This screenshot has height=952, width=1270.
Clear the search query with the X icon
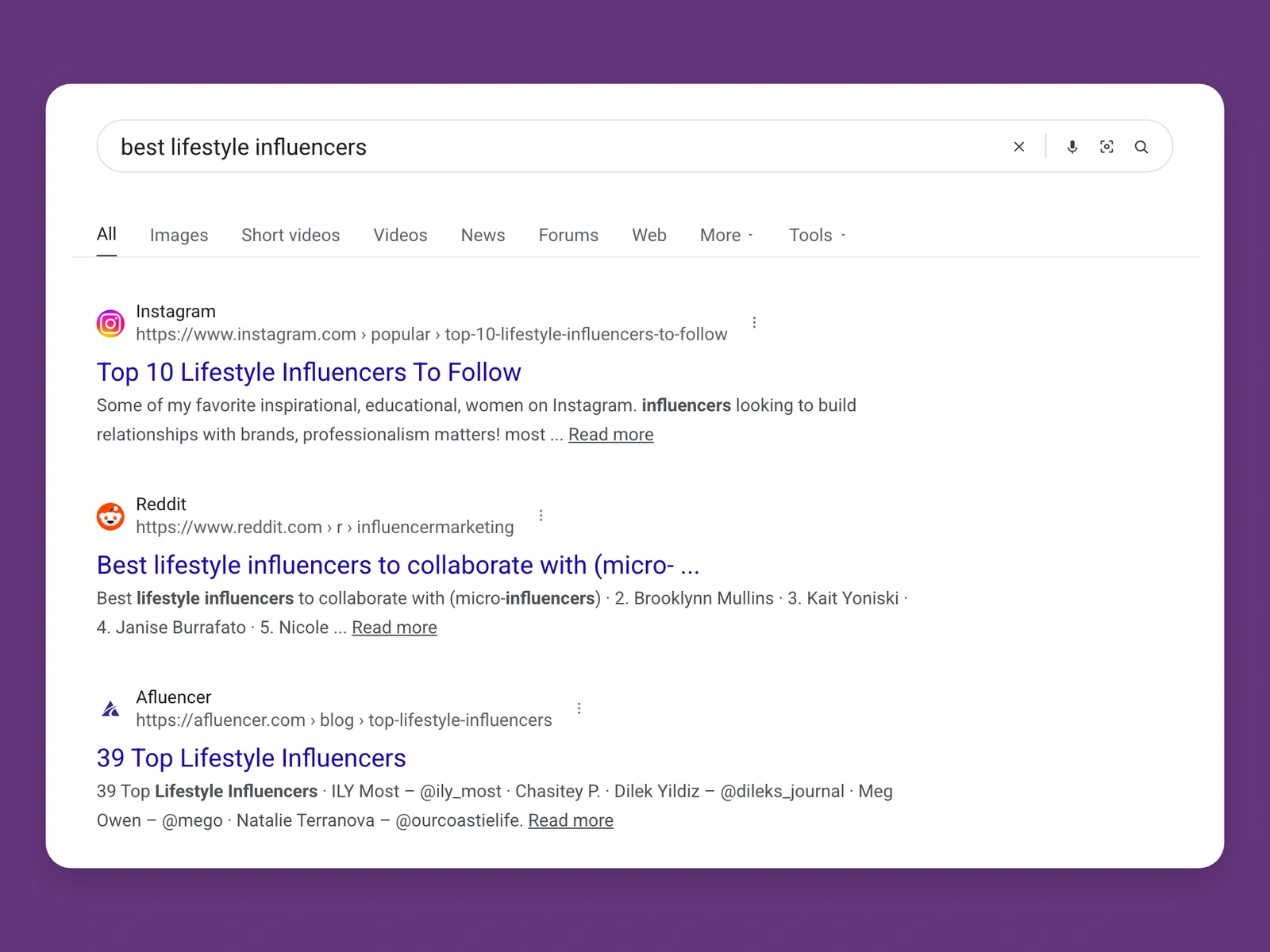click(x=1019, y=147)
